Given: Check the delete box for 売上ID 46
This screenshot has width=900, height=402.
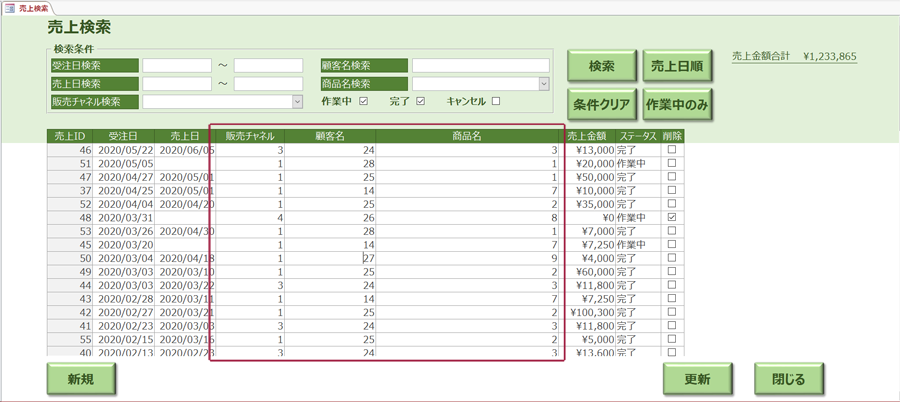Looking at the screenshot, I should (x=672, y=150).
